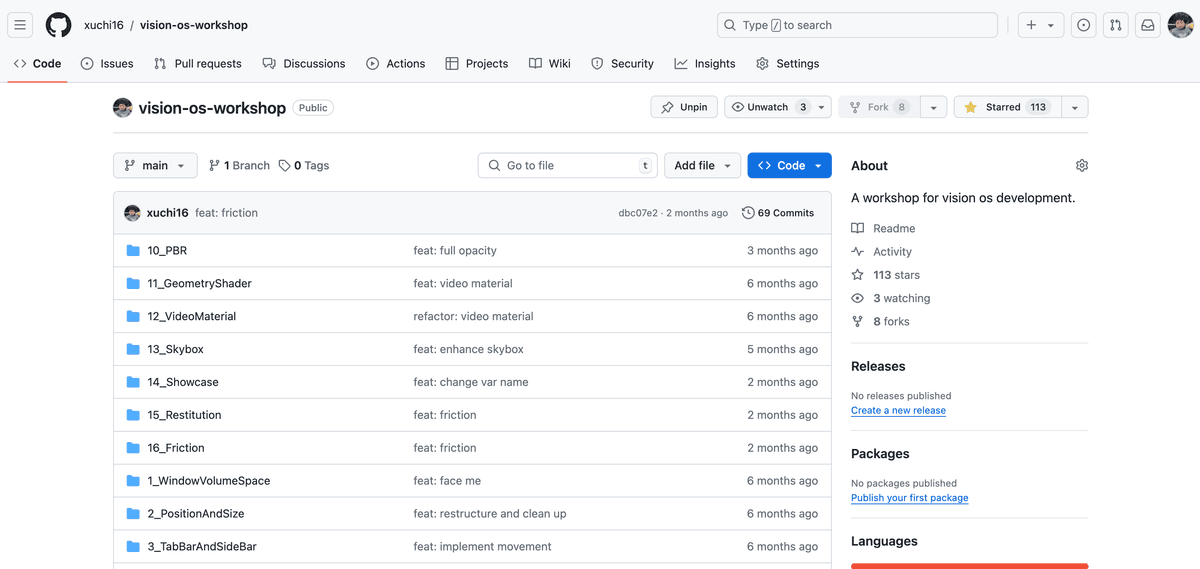Screen dimensions: 1200x569
Task: Open the Wiki tab
Action: pyautogui.click(x=550, y=64)
